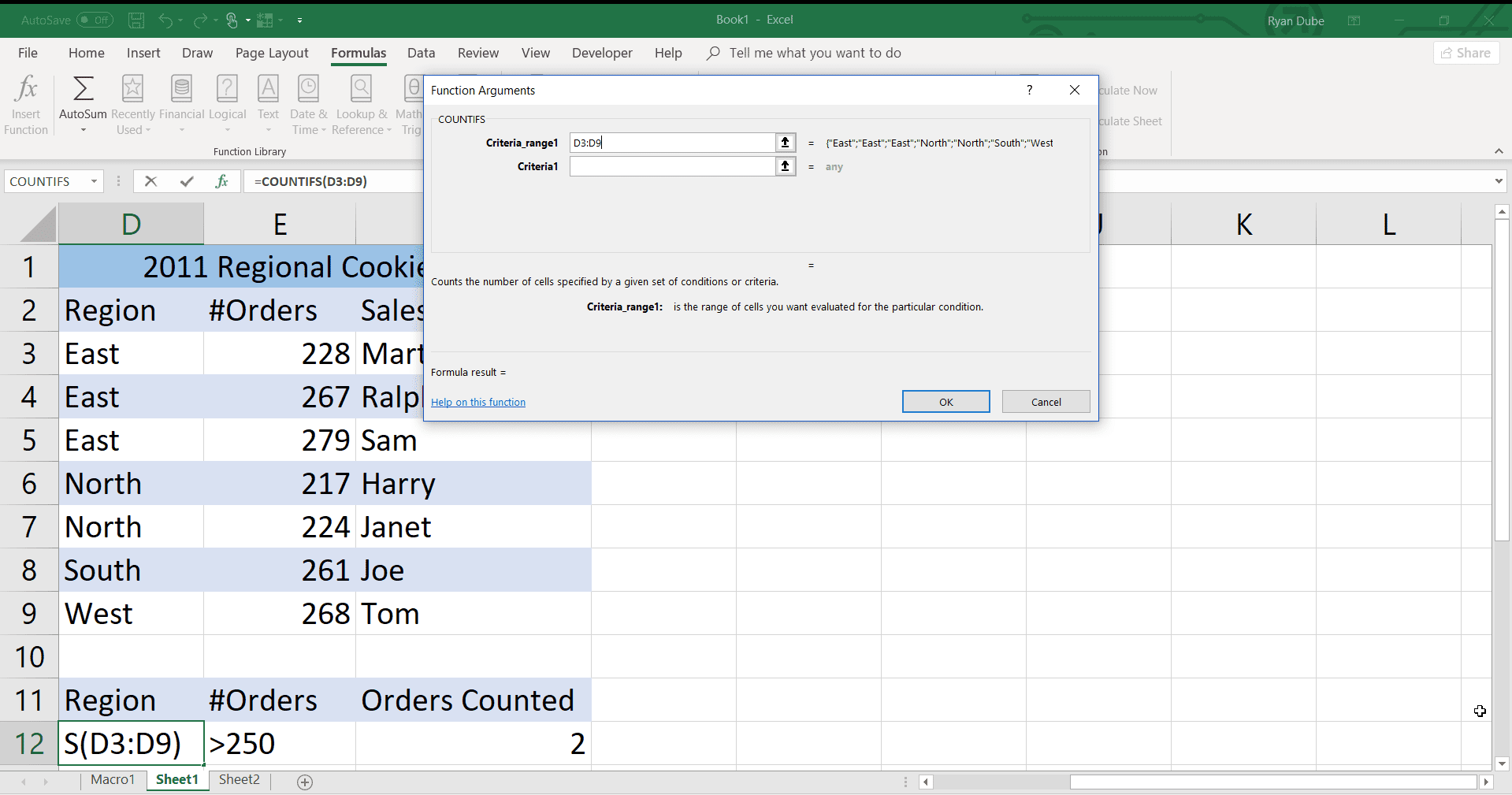Click the horizontal scrollbar right arrow
The image size is (1512, 795).
point(1486,782)
